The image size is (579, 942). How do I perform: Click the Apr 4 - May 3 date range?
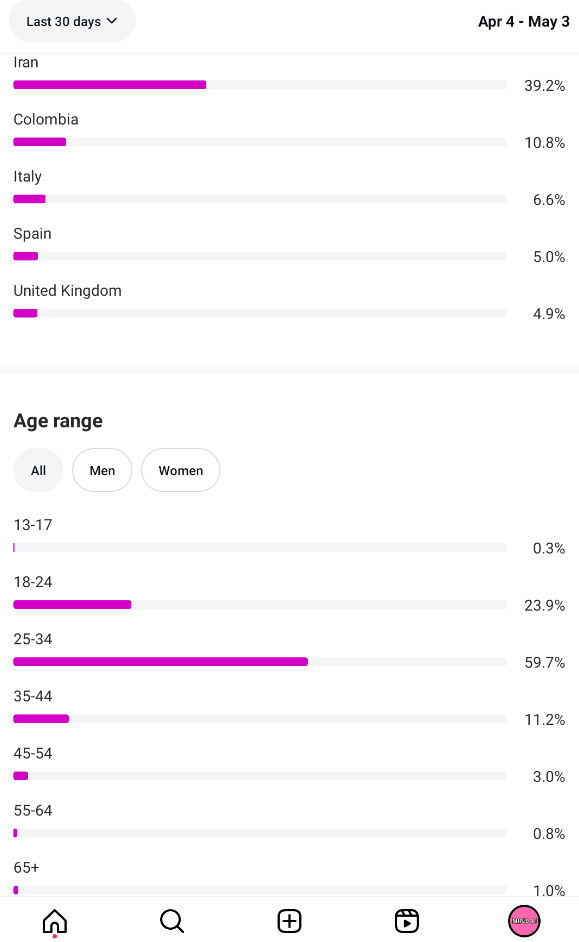click(523, 22)
